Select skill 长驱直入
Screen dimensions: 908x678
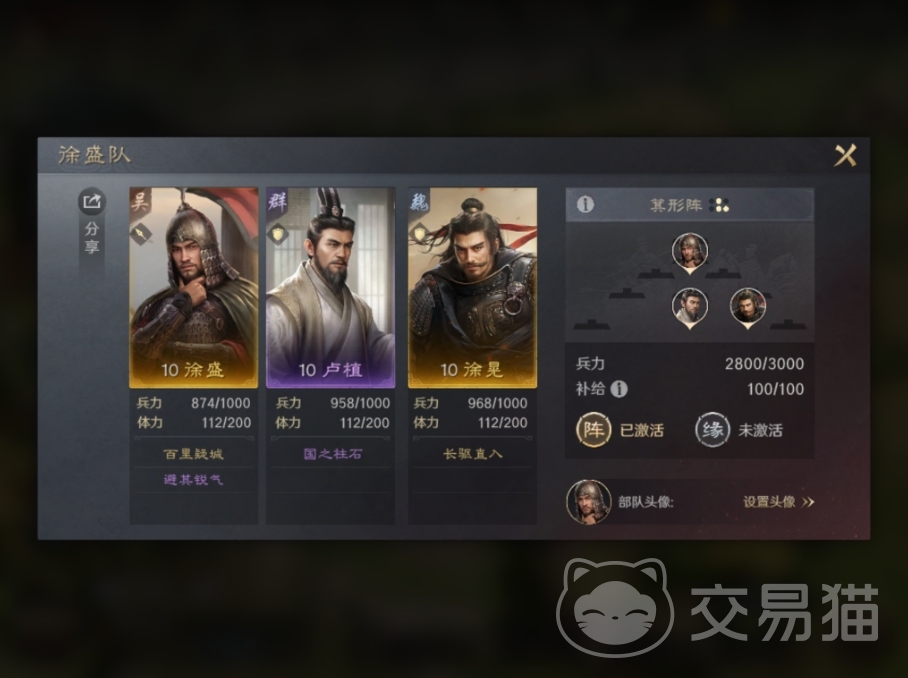click(473, 454)
